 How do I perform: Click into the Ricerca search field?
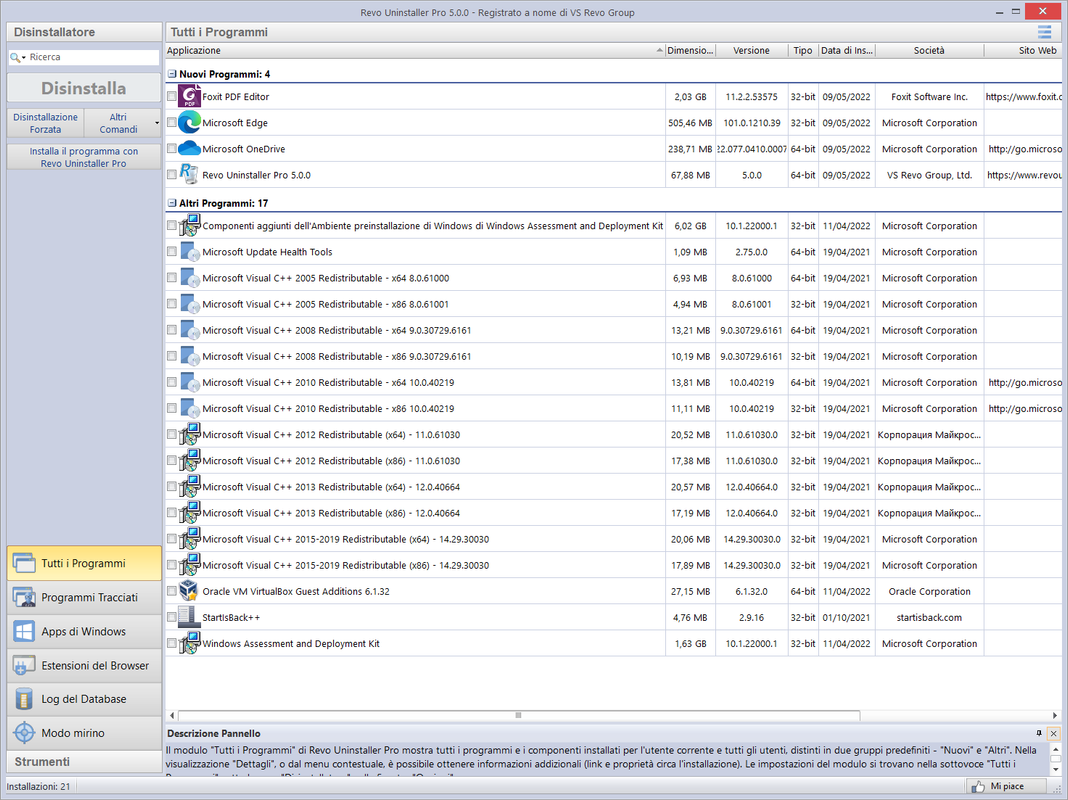(93, 57)
